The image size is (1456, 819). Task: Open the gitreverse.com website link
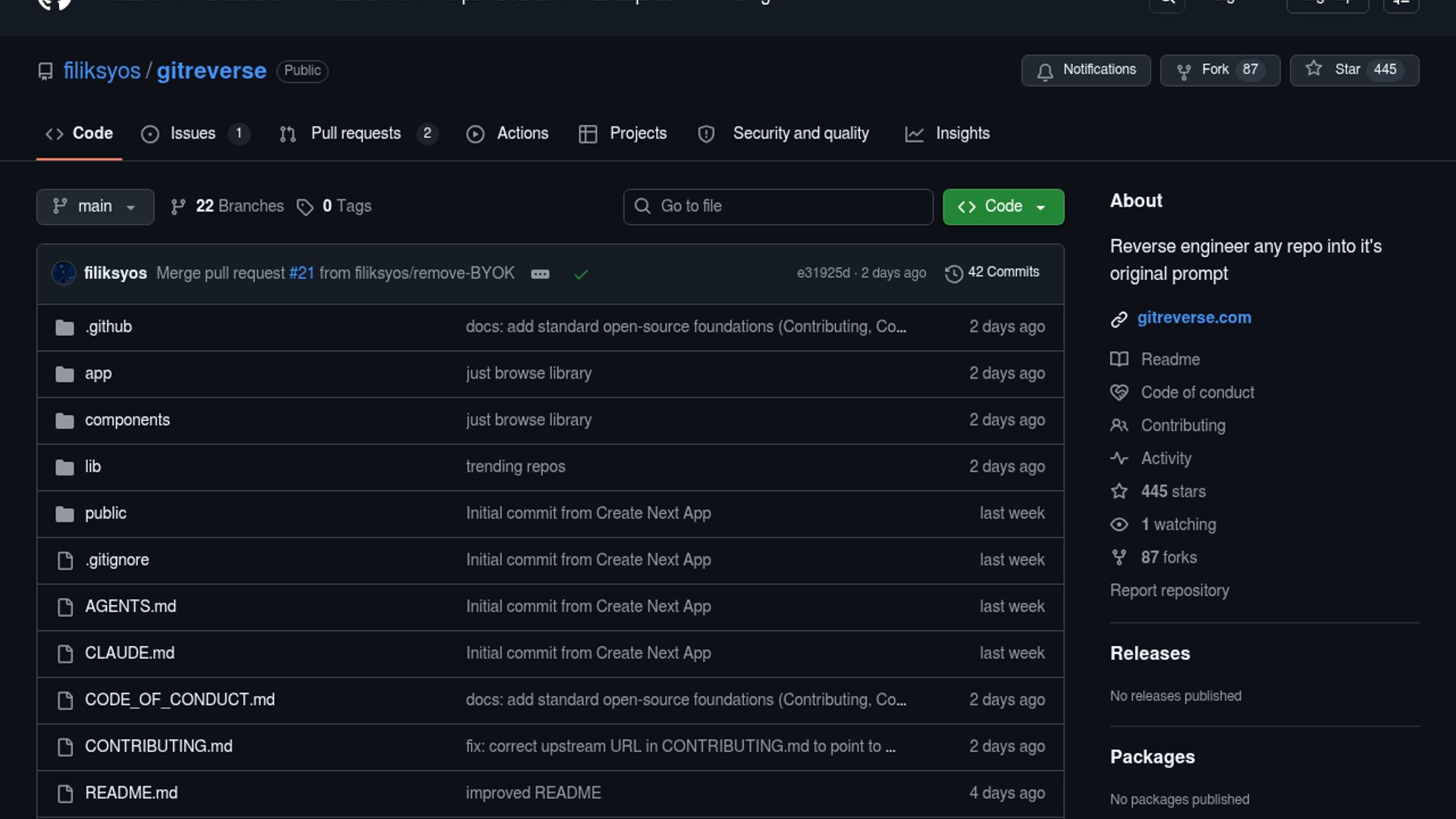tap(1194, 318)
